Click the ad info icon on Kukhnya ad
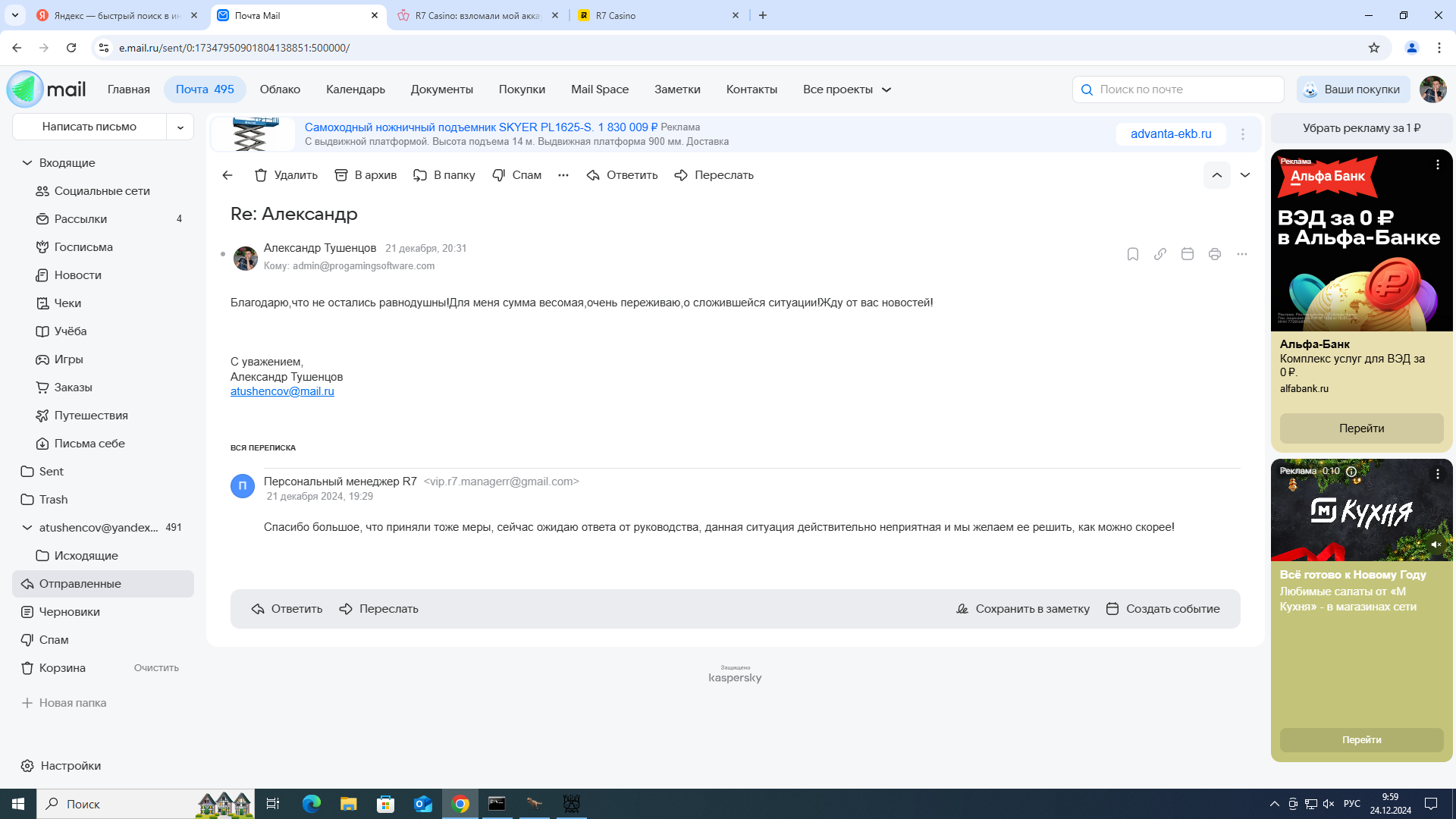Screen dimensions: 1456x819 pyautogui.click(x=1351, y=471)
